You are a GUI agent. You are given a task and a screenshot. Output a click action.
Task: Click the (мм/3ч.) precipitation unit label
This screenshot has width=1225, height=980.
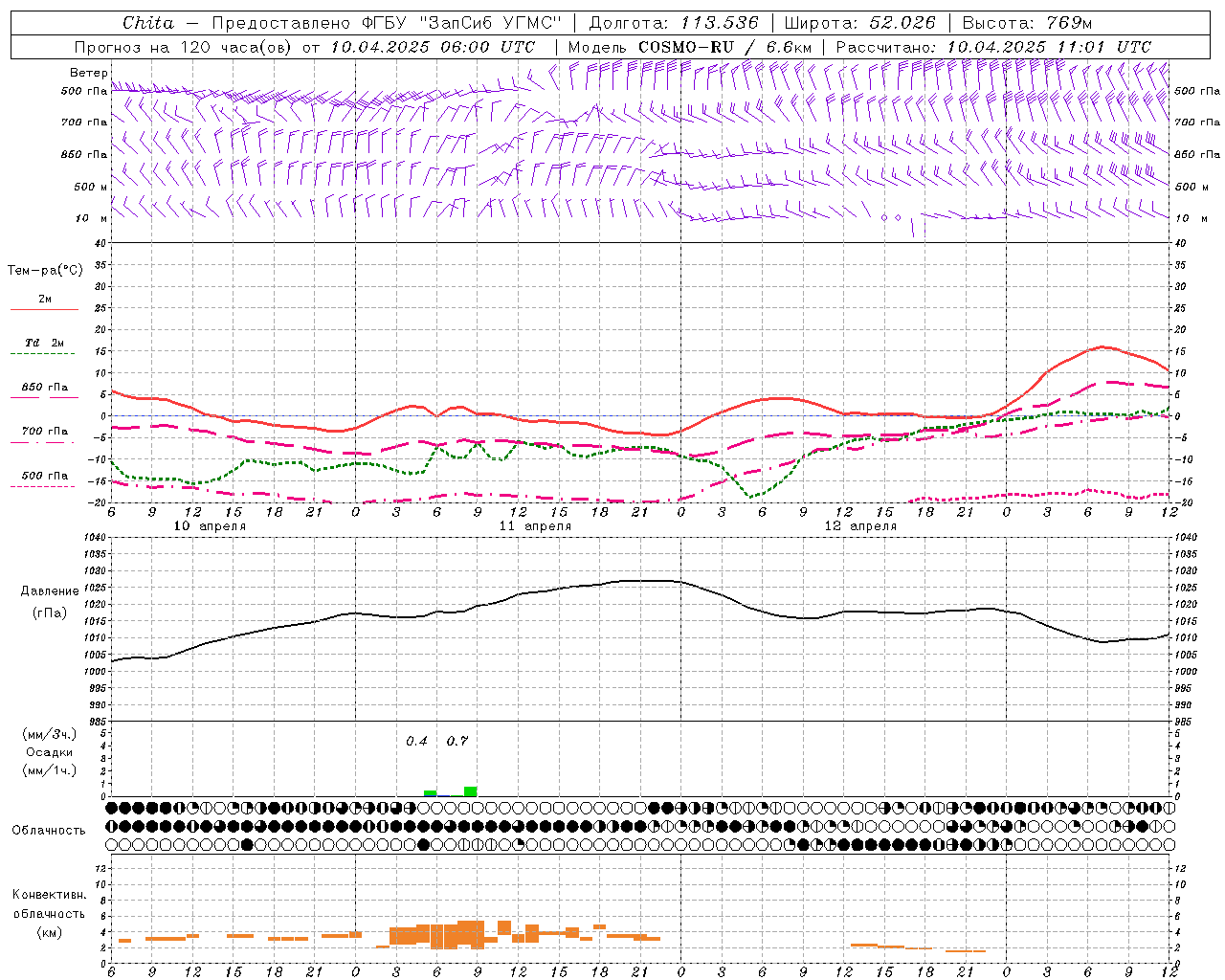click(x=50, y=734)
